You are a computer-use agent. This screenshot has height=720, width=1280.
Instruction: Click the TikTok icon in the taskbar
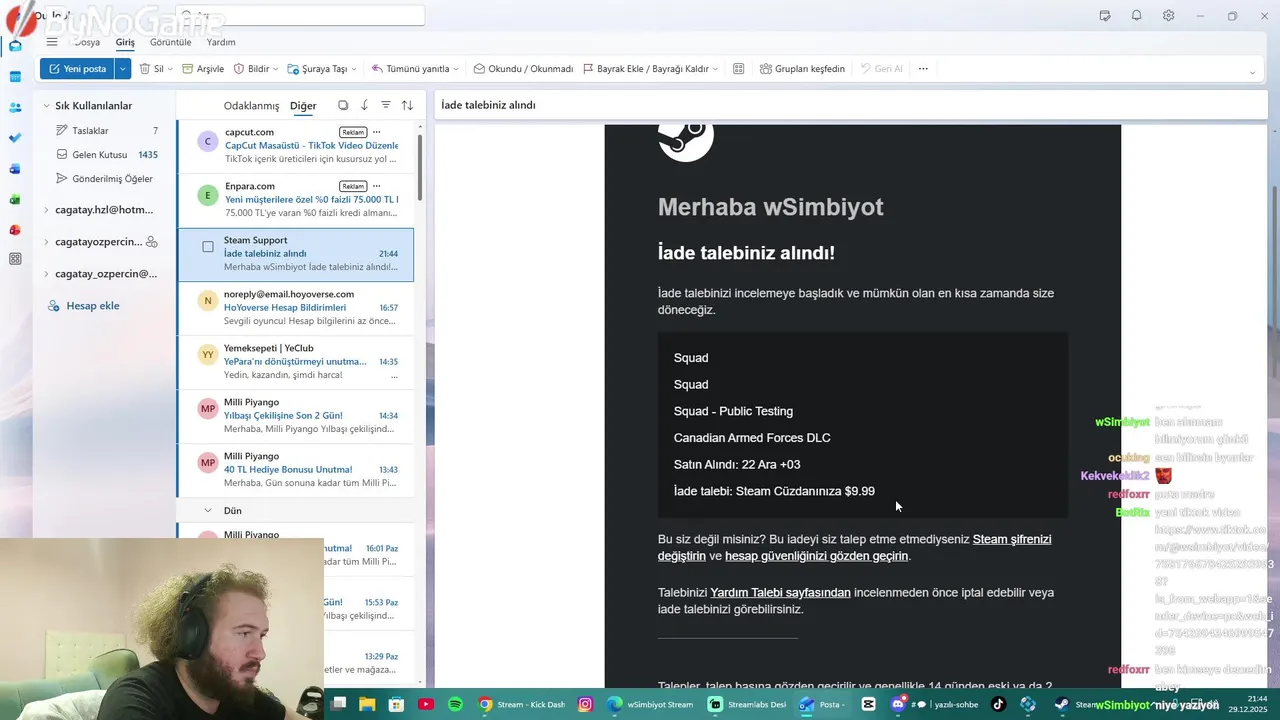[x=998, y=704]
